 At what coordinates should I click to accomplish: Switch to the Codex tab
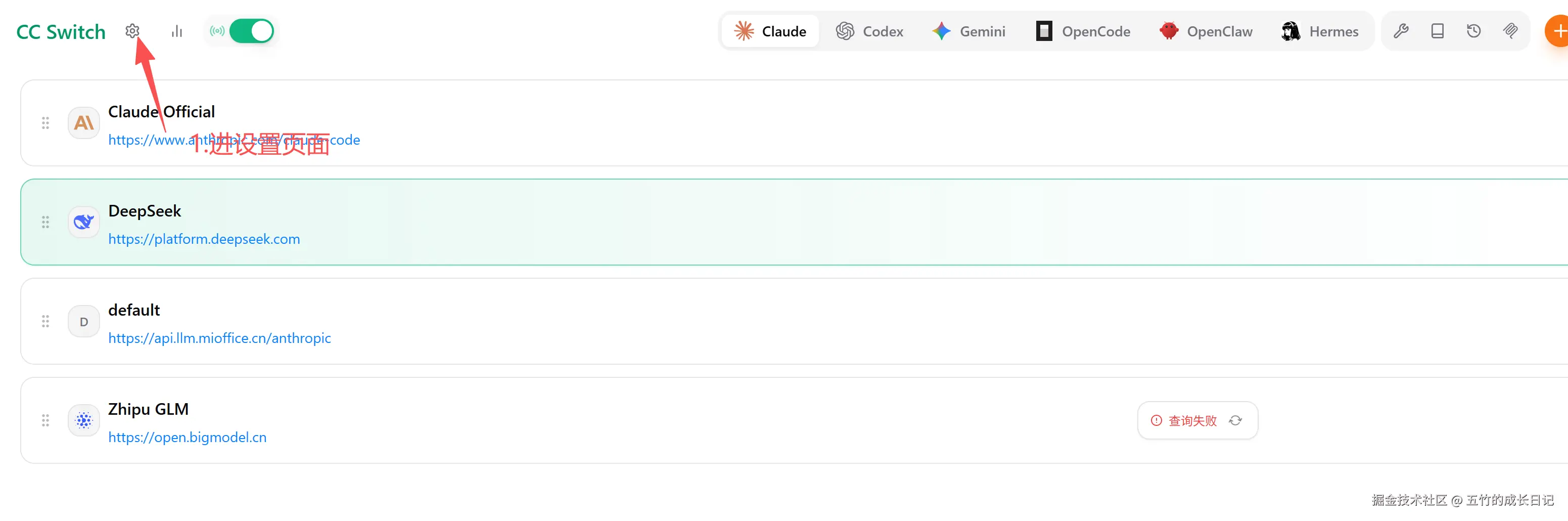click(869, 31)
